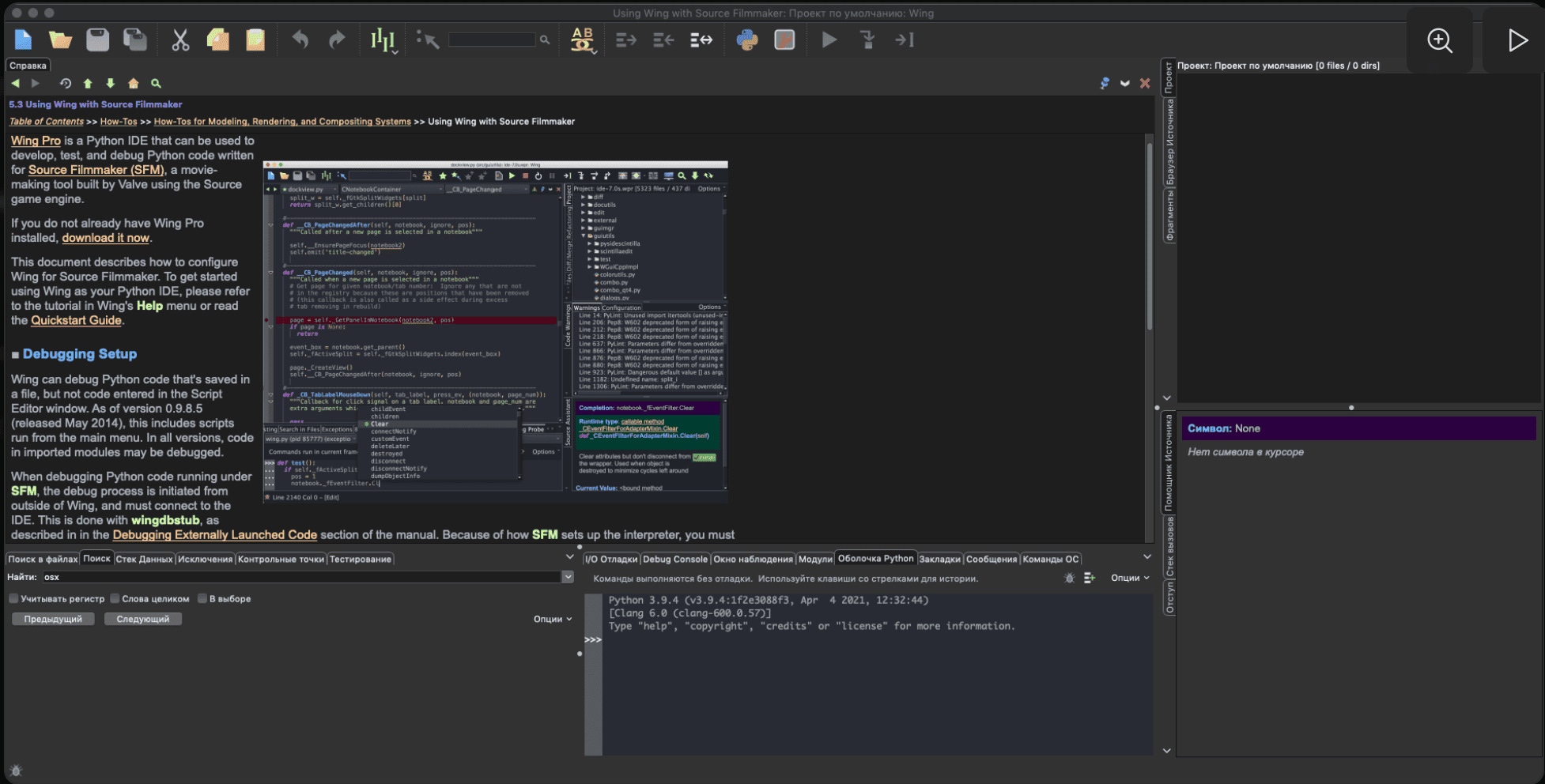Viewport: 1545px width, 784px height.
Task: Click the Redo arrow in the toolbar
Action: pyautogui.click(x=337, y=40)
